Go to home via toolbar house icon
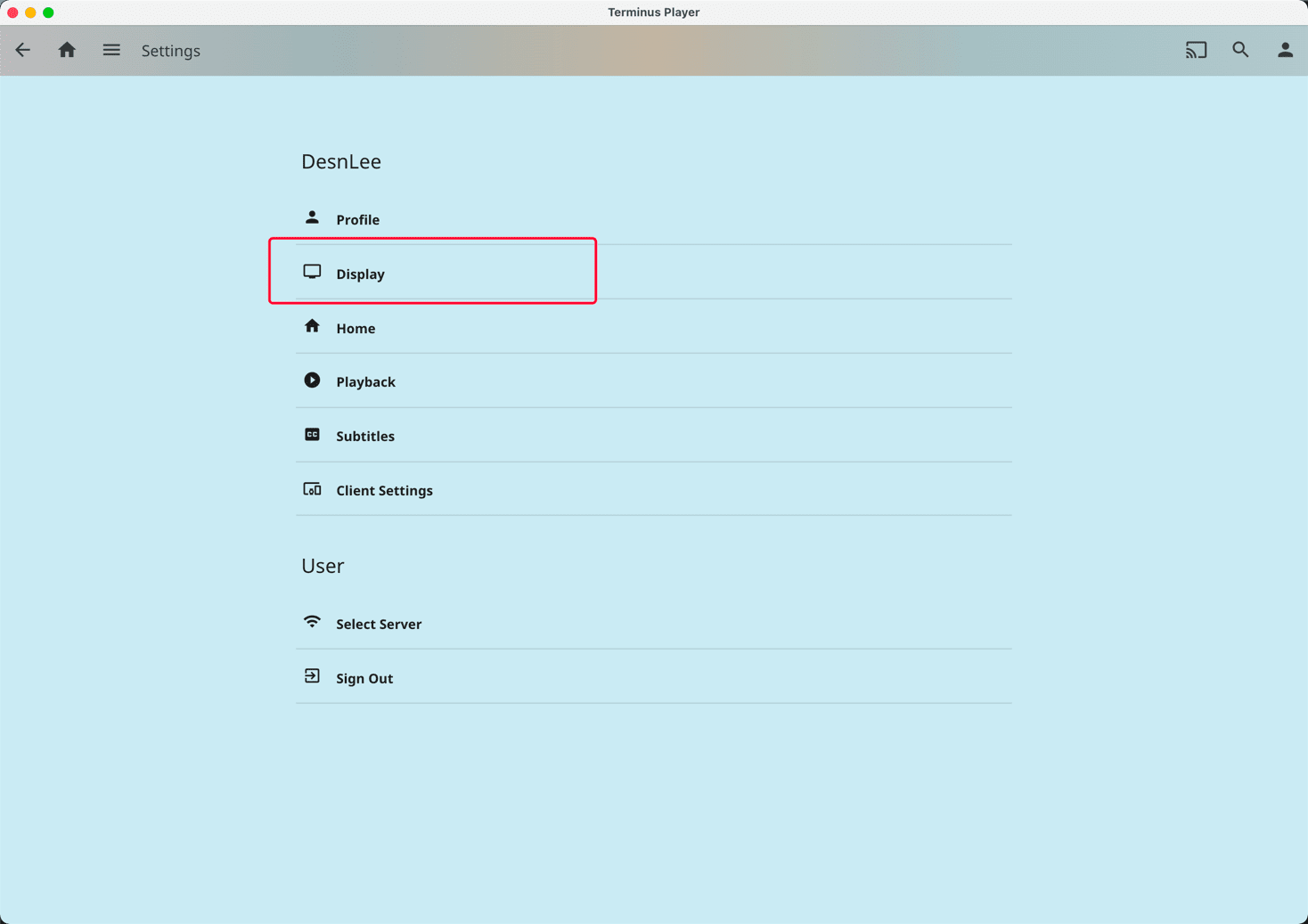Screen dimensions: 1308x924 pyautogui.click(x=67, y=51)
